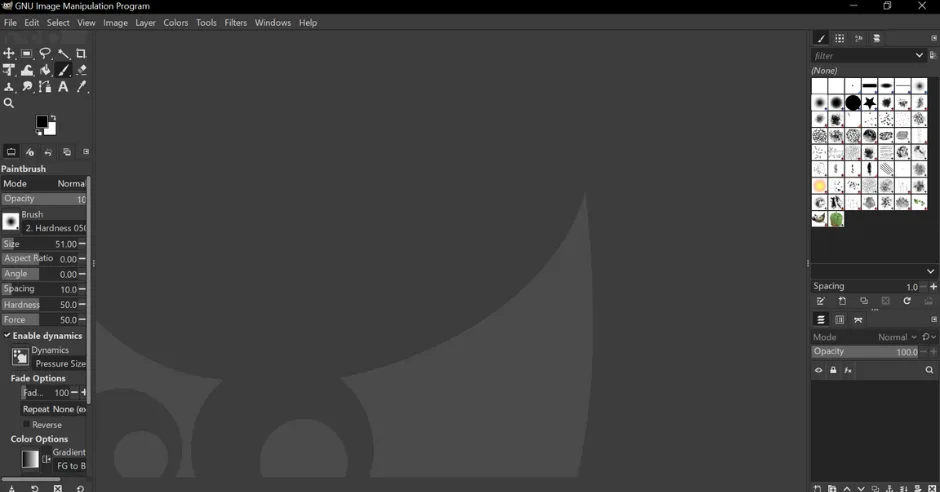This screenshot has height=492, width=940.
Task: Click the brush filter input field
Action: click(x=862, y=55)
